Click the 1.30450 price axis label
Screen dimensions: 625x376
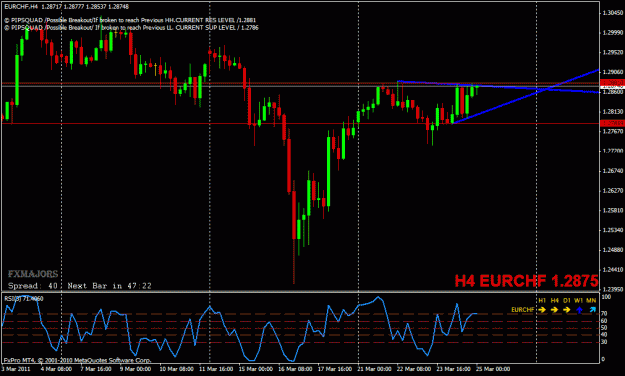tap(613, 13)
